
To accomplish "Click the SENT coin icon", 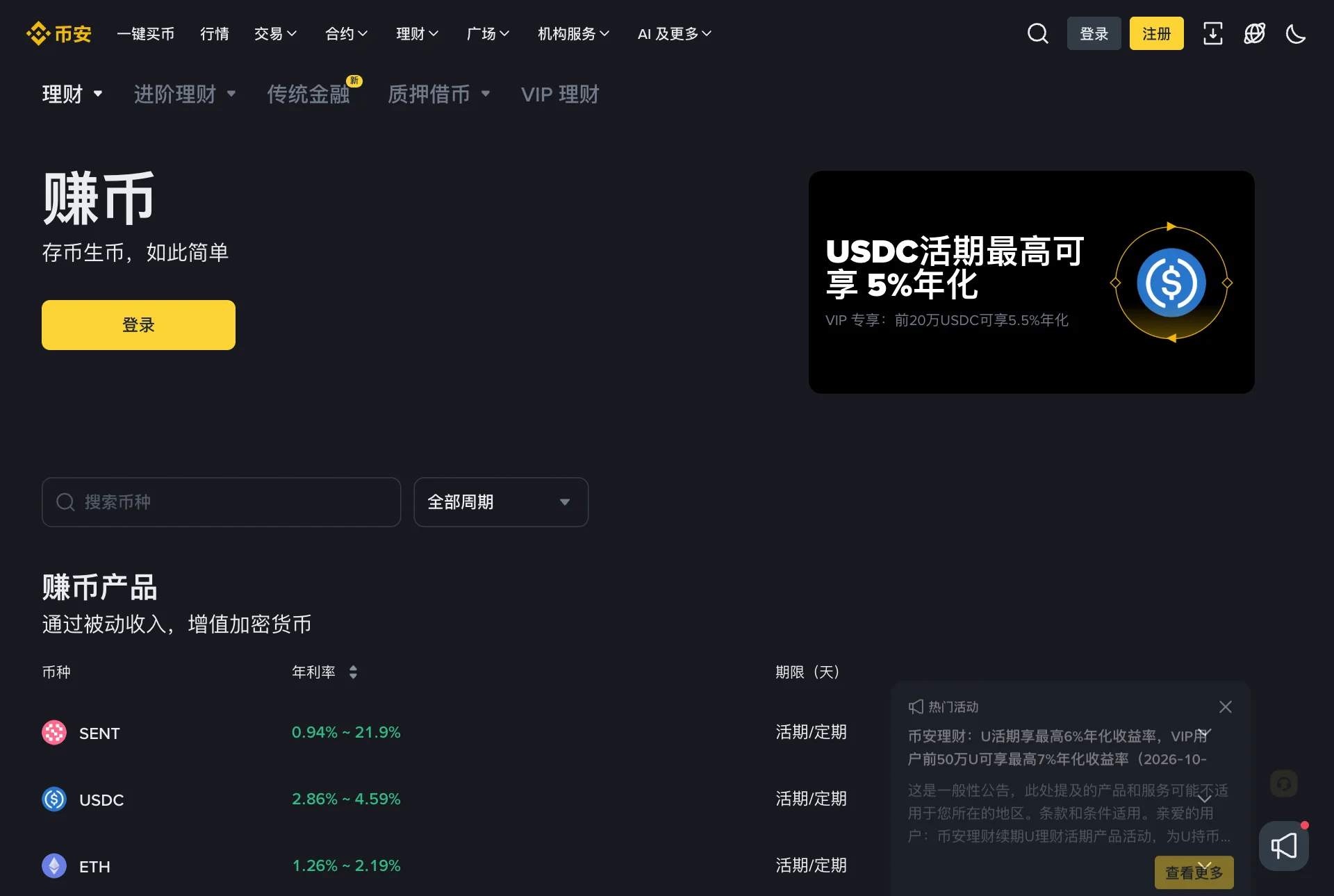I will [54, 733].
